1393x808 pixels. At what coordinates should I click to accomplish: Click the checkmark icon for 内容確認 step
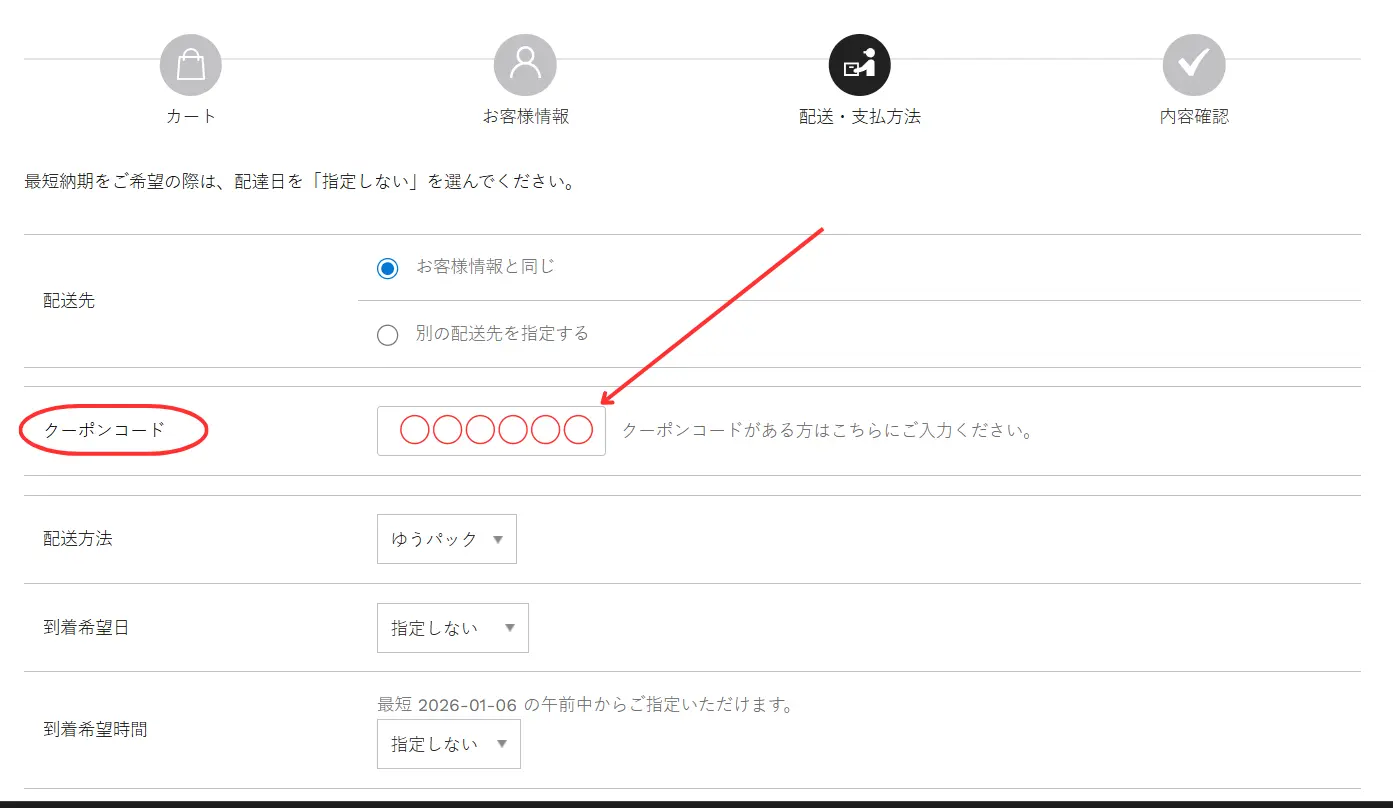(1193, 66)
